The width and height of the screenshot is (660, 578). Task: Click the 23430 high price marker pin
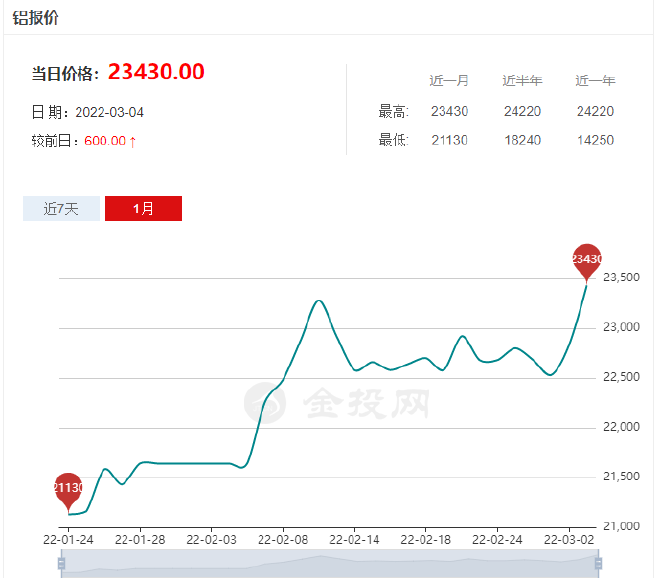pyautogui.click(x=587, y=259)
